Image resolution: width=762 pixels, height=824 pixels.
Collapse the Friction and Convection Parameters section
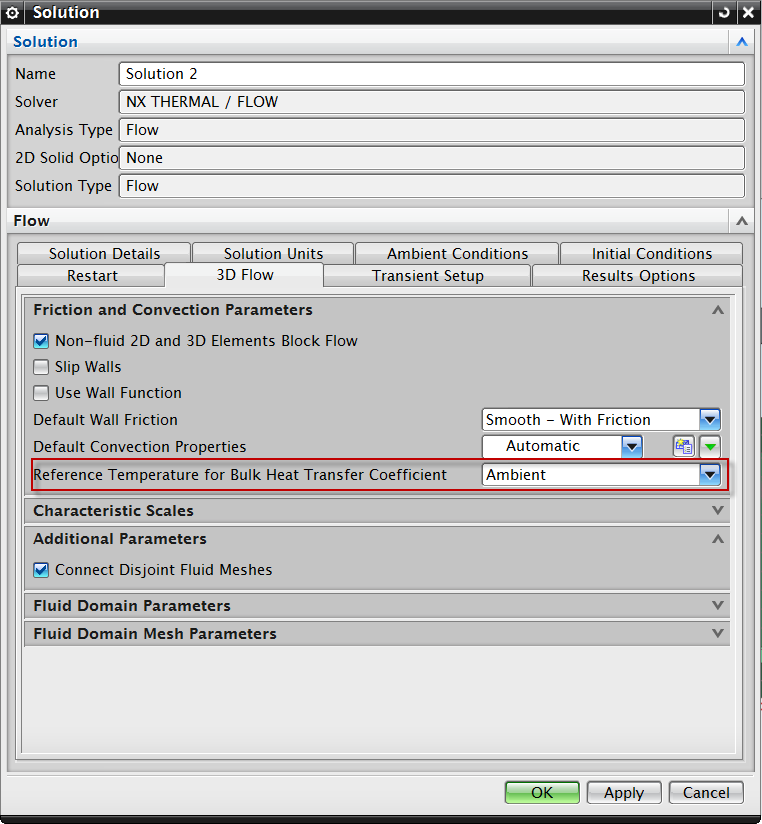tap(717, 310)
